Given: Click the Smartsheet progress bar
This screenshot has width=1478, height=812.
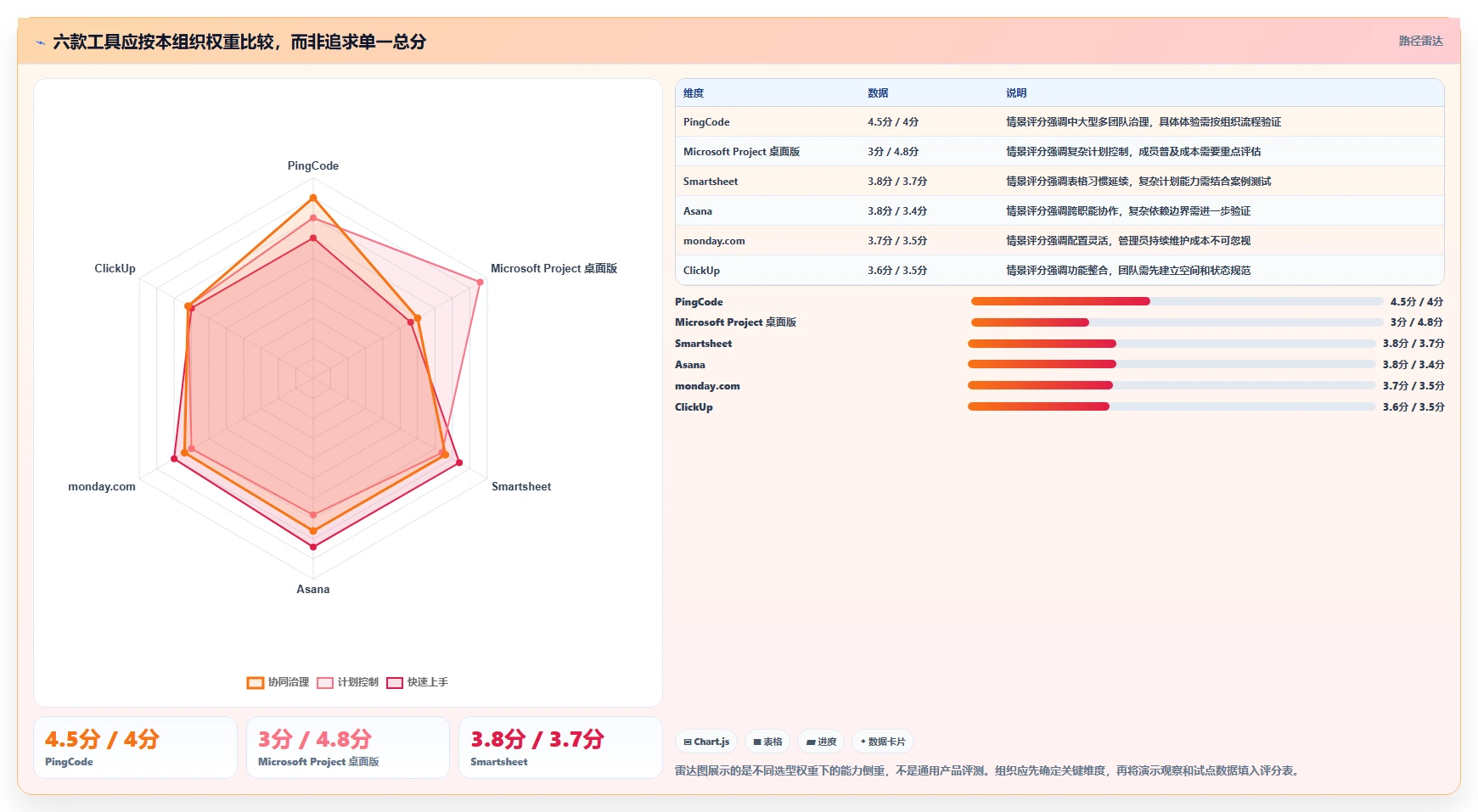Looking at the screenshot, I should click(x=1172, y=344).
